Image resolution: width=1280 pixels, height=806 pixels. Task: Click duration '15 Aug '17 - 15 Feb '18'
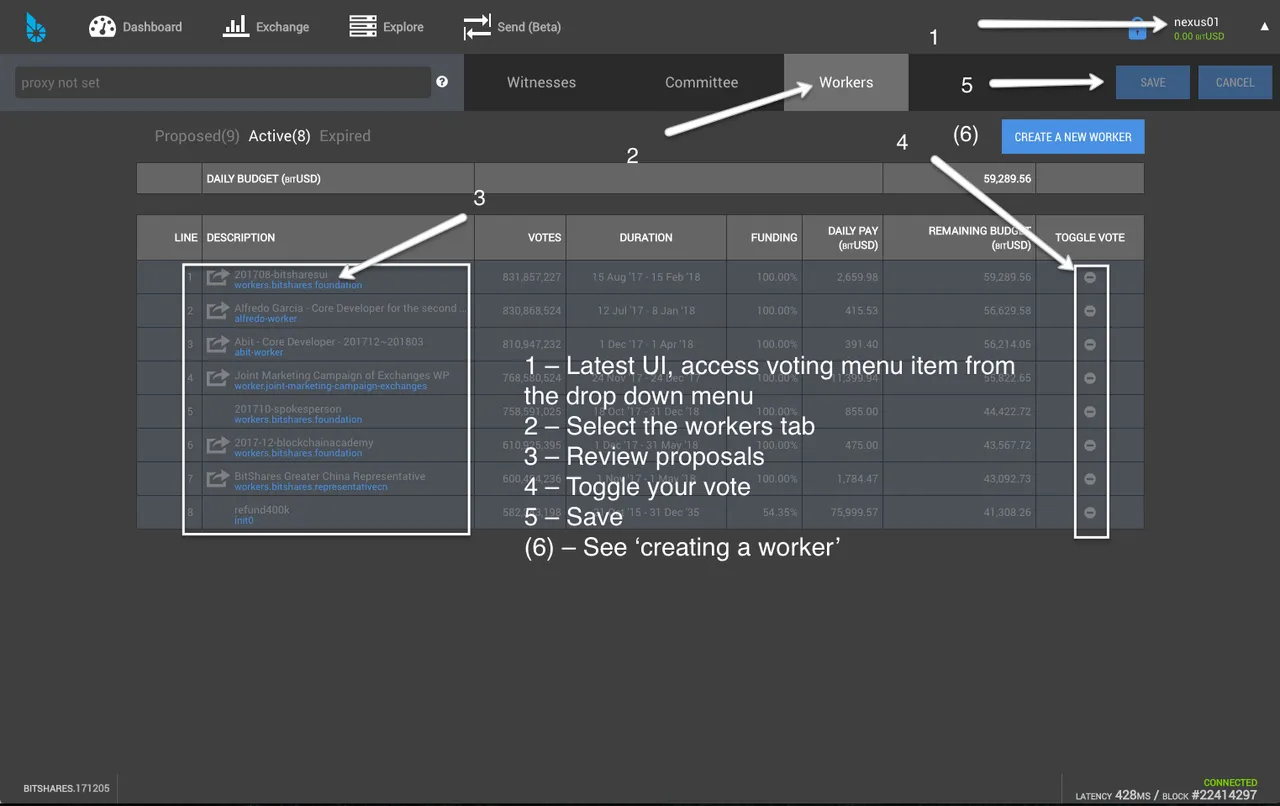pyautogui.click(x=646, y=277)
